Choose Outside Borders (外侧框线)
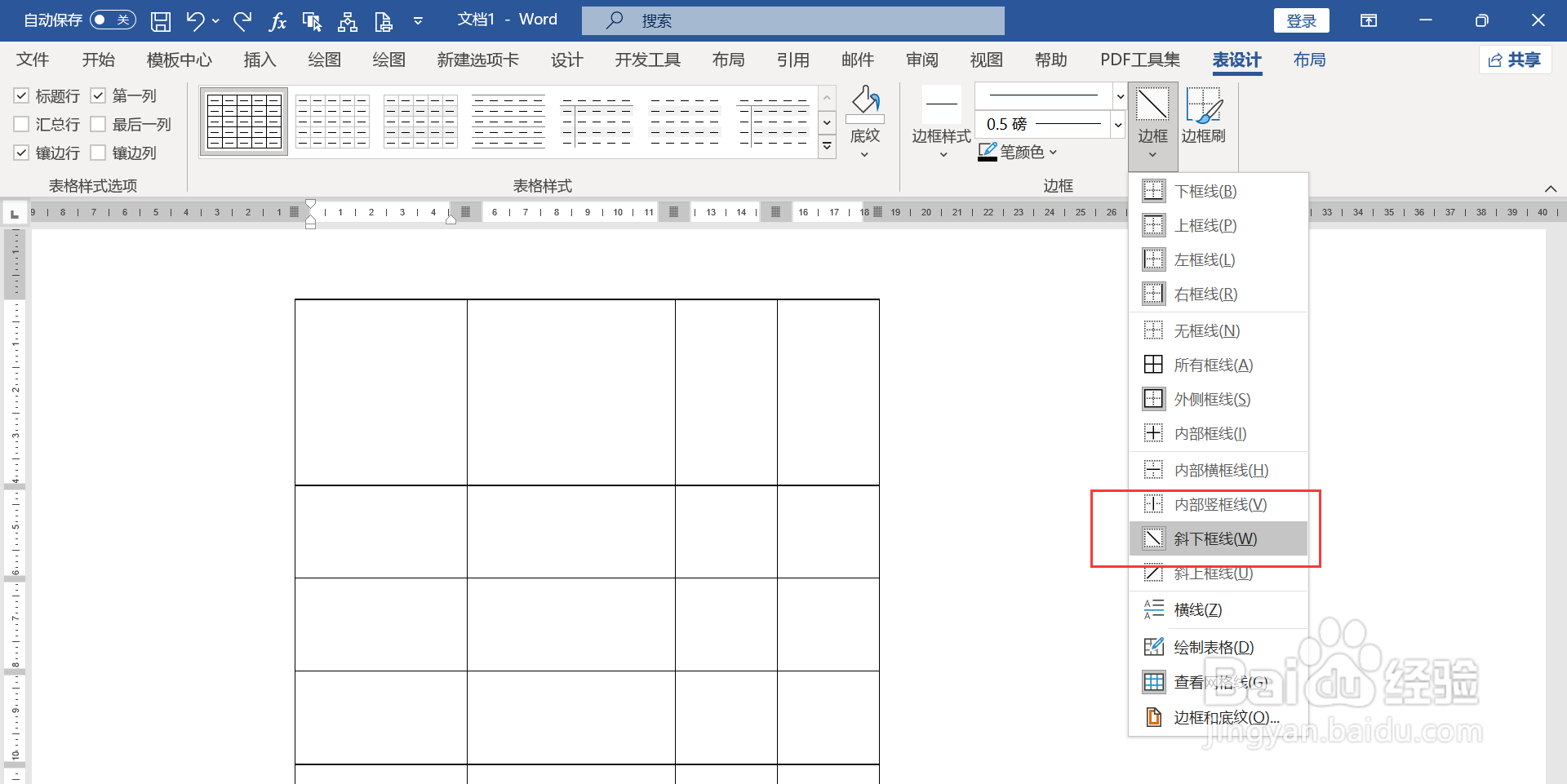The width and height of the screenshot is (1567, 784). (1219, 399)
